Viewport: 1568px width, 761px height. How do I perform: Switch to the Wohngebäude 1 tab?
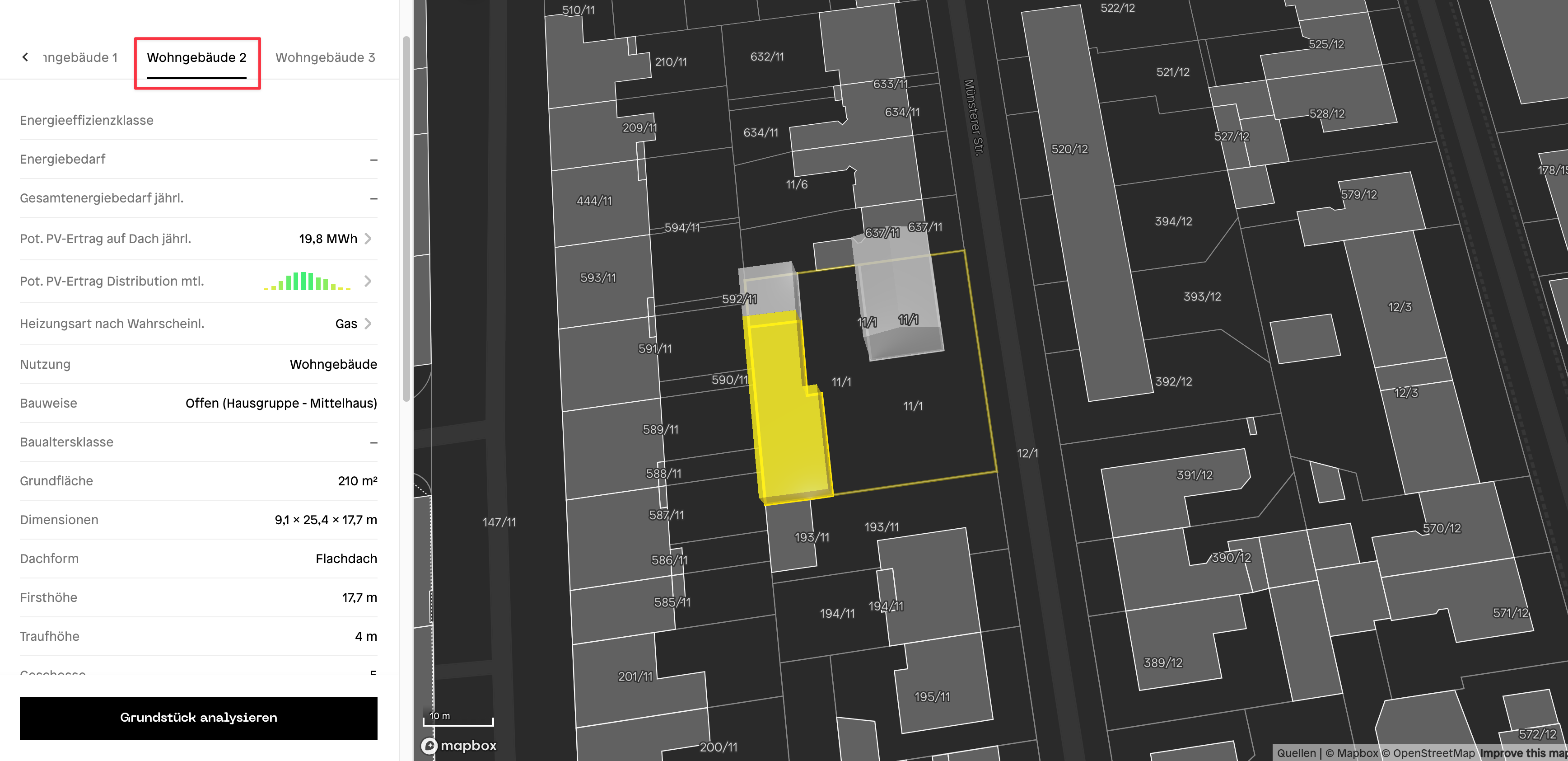pos(80,57)
